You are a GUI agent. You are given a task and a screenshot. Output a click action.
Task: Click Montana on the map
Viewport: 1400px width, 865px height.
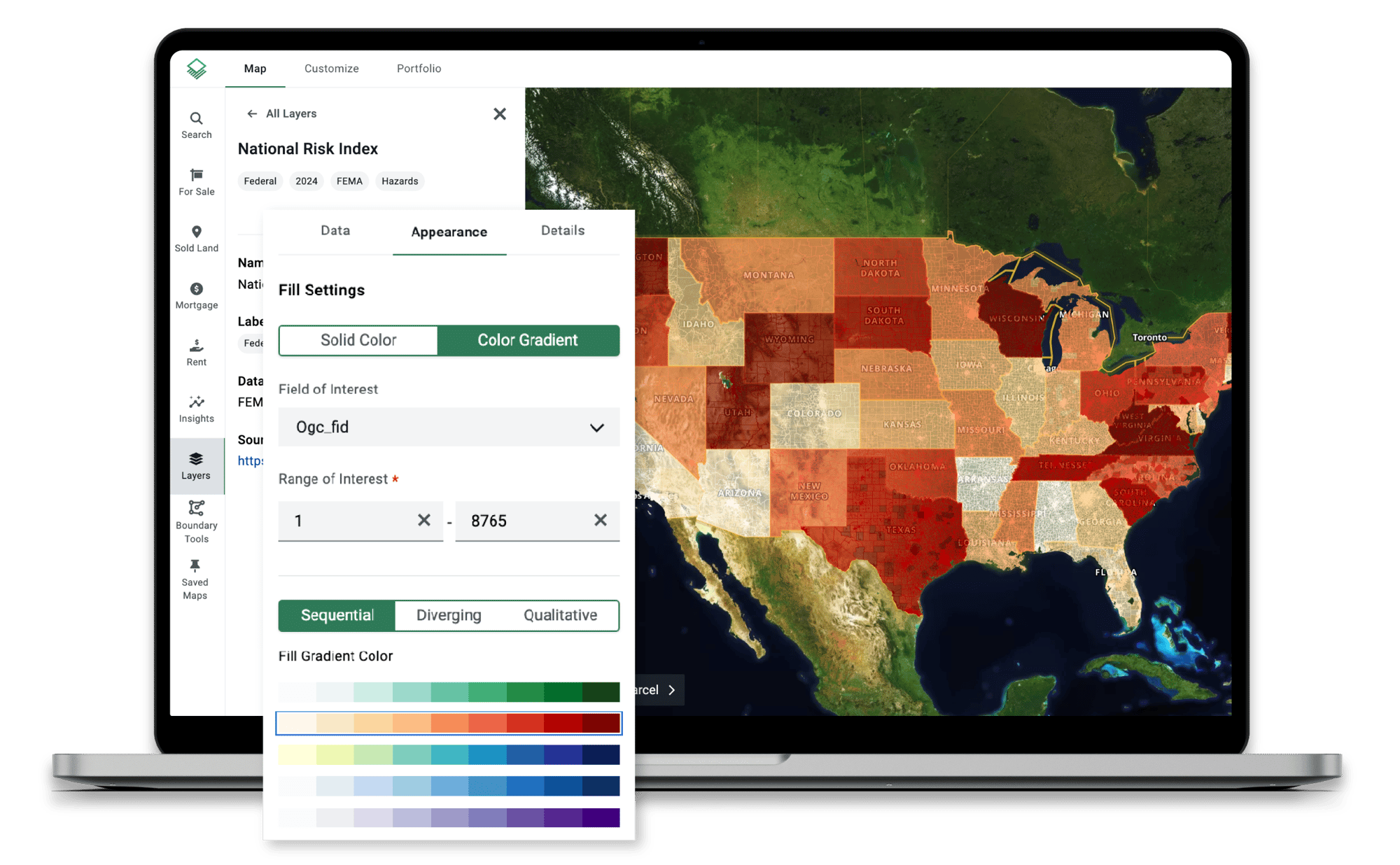pos(769,275)
